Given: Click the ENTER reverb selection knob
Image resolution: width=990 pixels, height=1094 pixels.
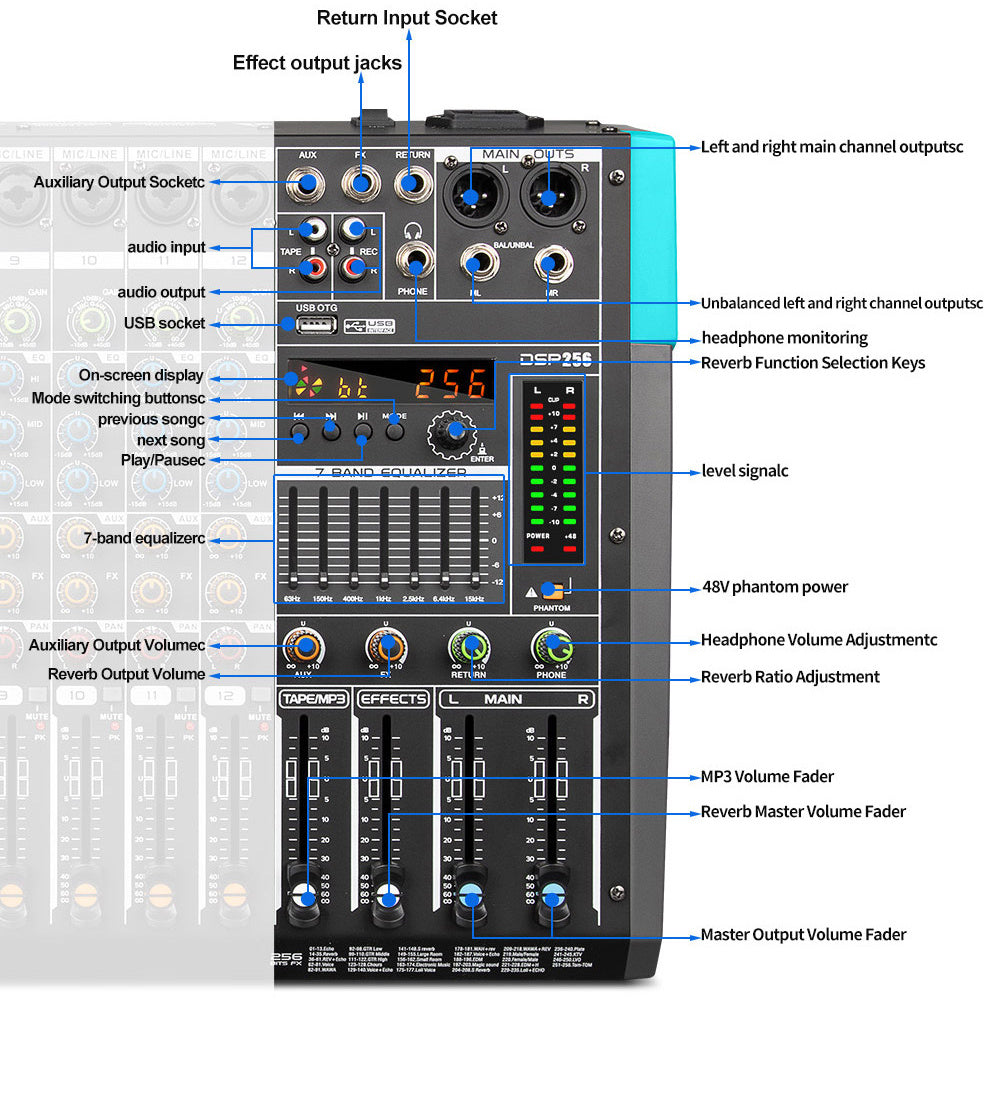Looking at the screenshot, I should tap(453, 433).
